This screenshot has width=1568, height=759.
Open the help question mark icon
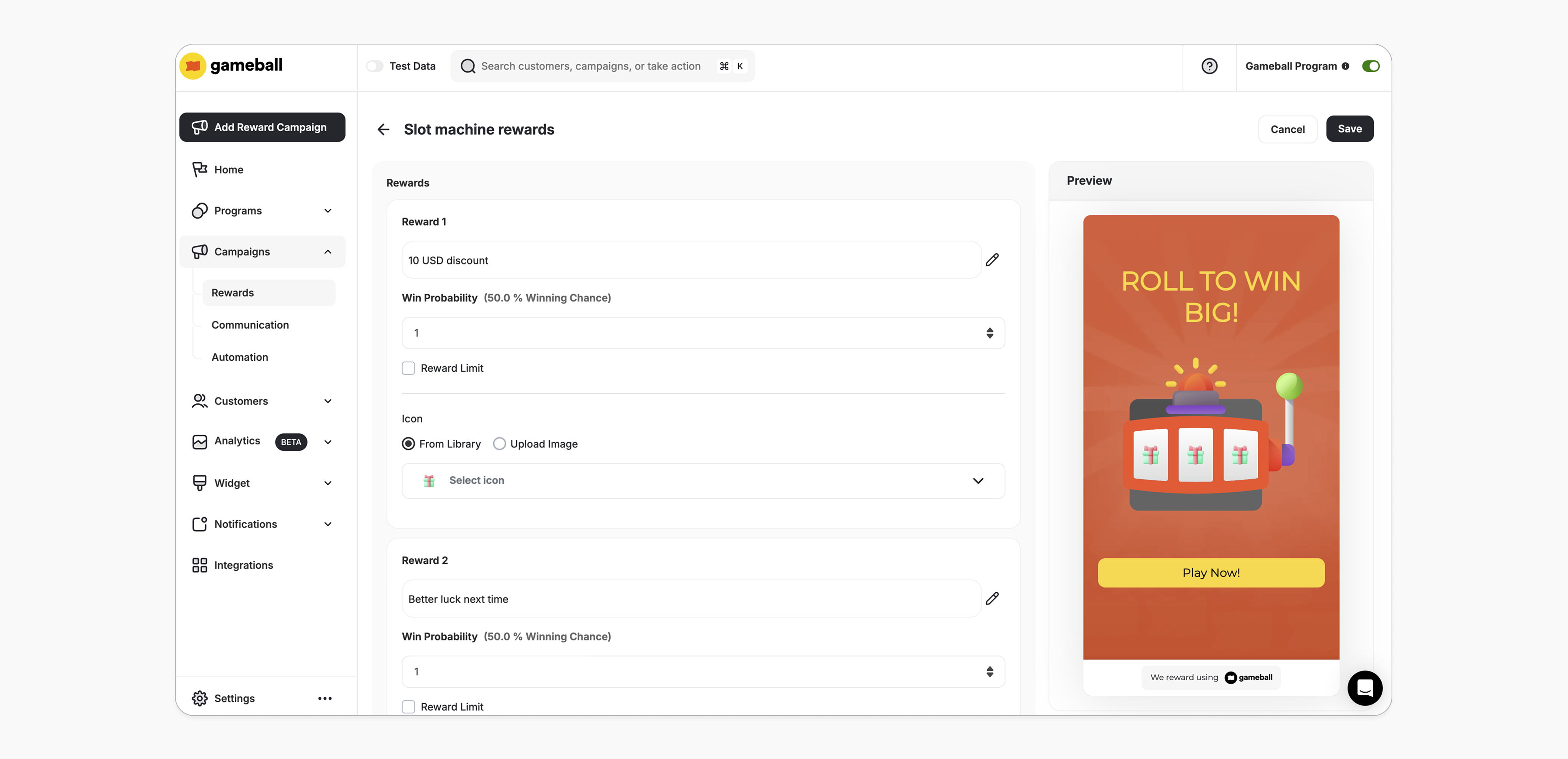[1209, 66]
